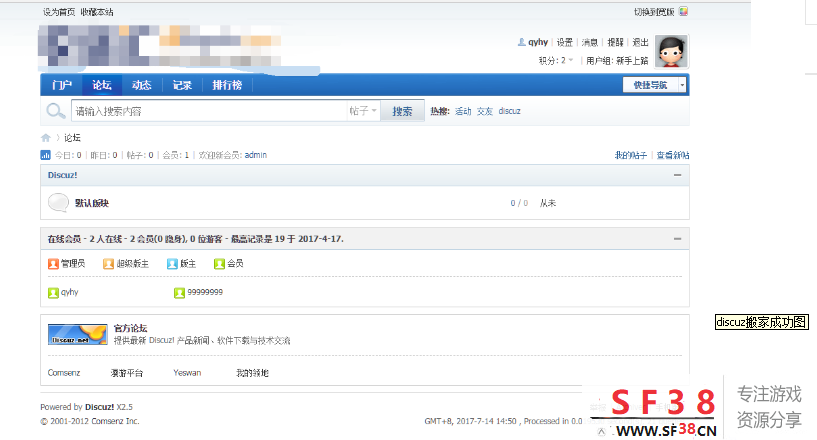The image size is (817, 440).
Task: Click Comsenz Inc. copyright link
Action: click(x=115, y=421)
